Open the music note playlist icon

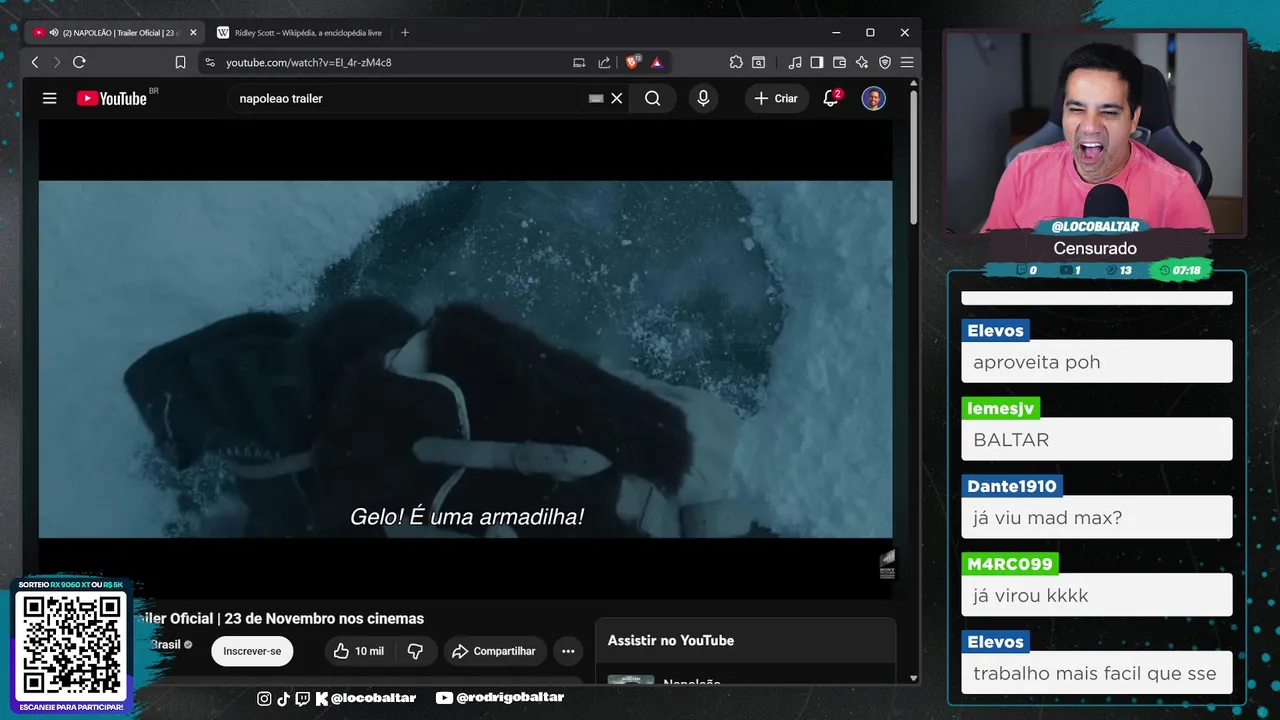pos(795,62)
